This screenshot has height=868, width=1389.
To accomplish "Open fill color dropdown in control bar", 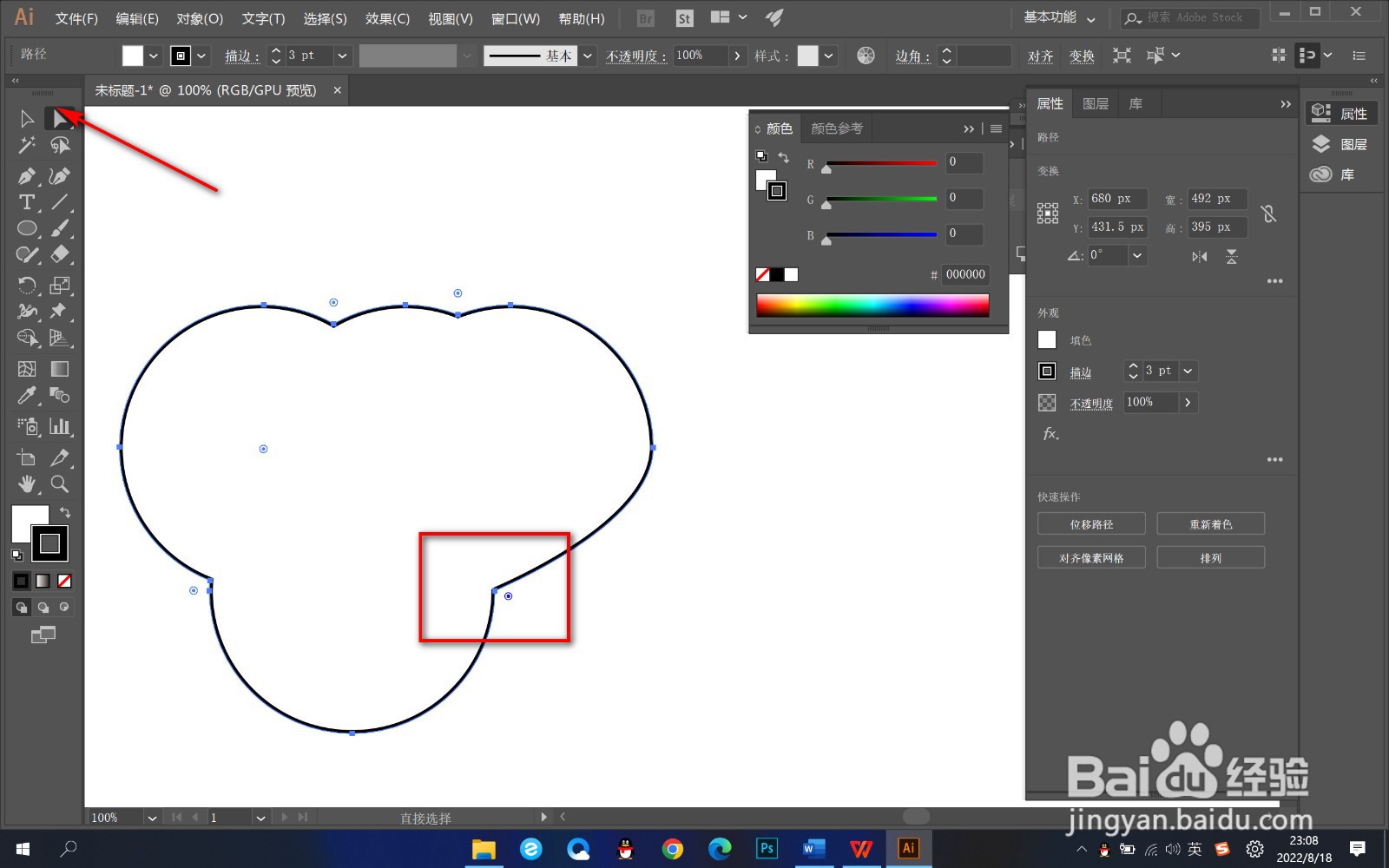I will tap(154, 56).
